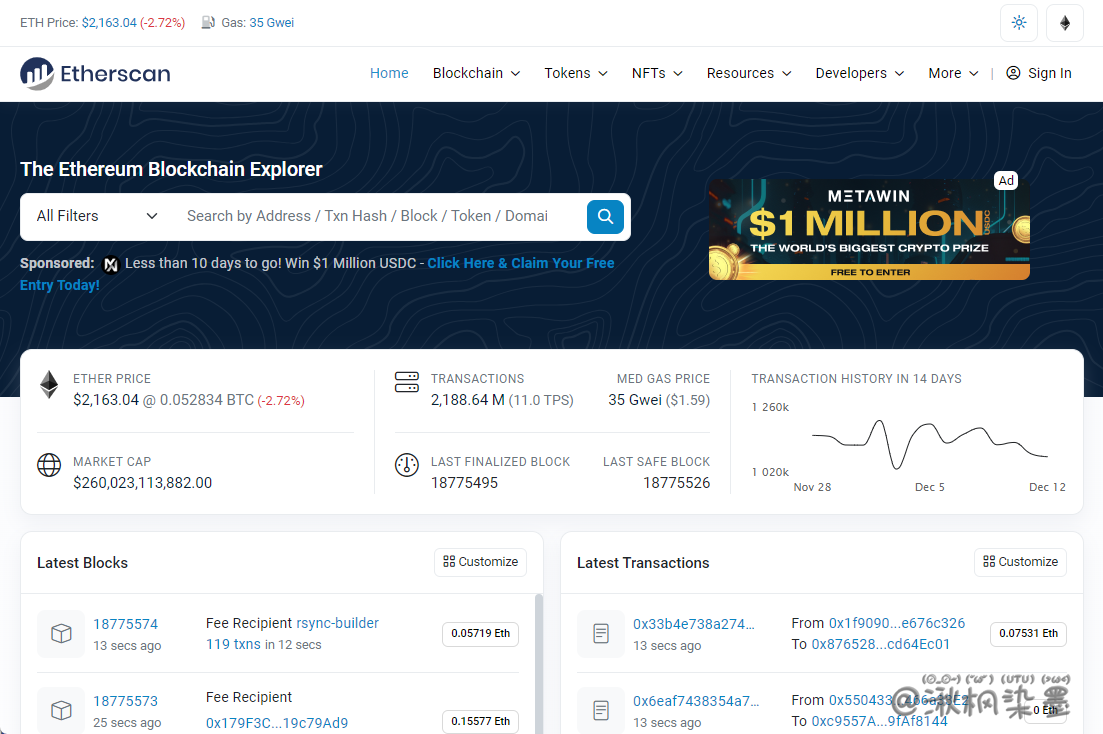The height and width of the screenshot is (734, 1103).
Task: Click the Ethereum network icon at top right
Action: [1064, 23]
